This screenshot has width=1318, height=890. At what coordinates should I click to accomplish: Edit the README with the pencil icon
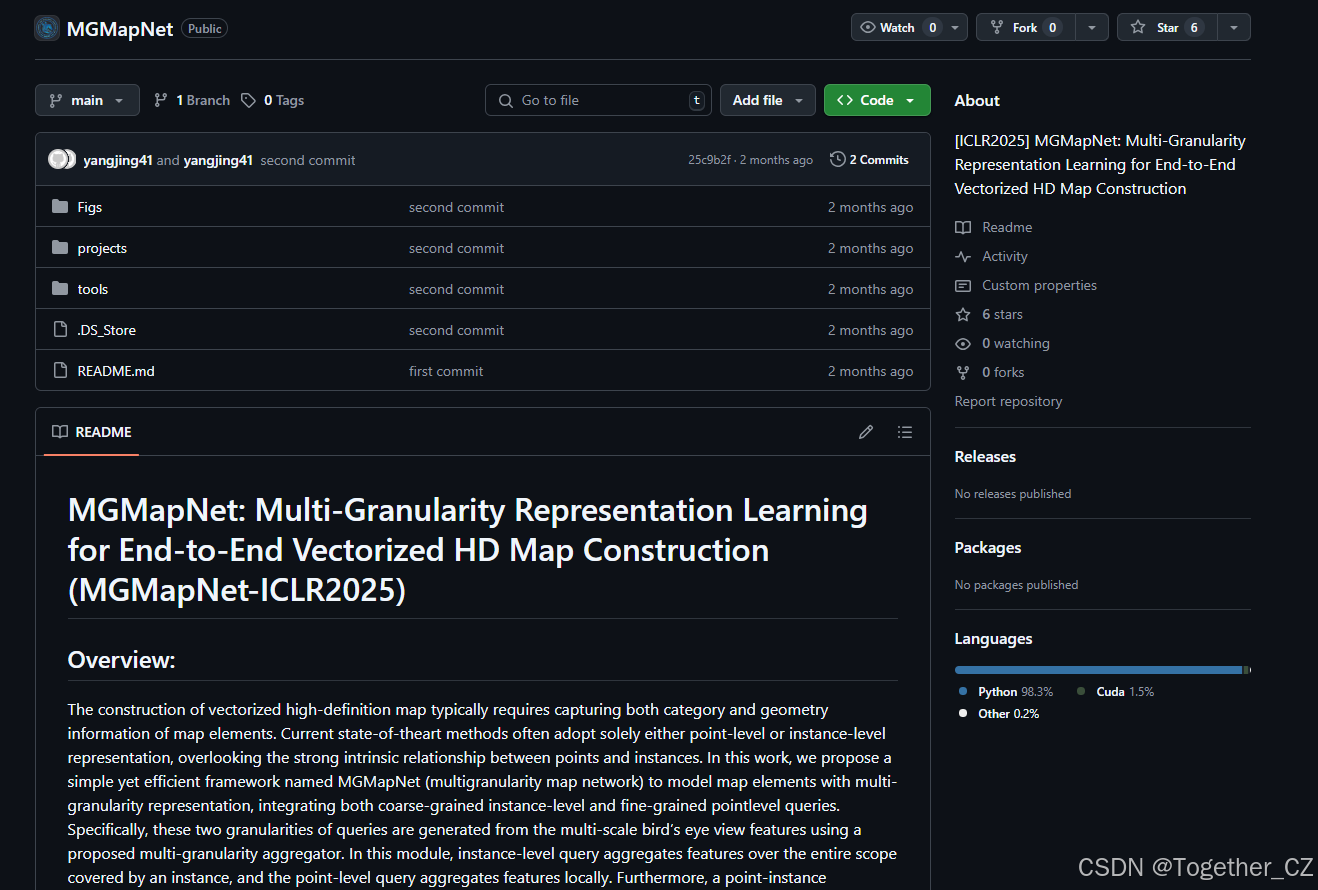pyautogui.click(x=865, y=431)
